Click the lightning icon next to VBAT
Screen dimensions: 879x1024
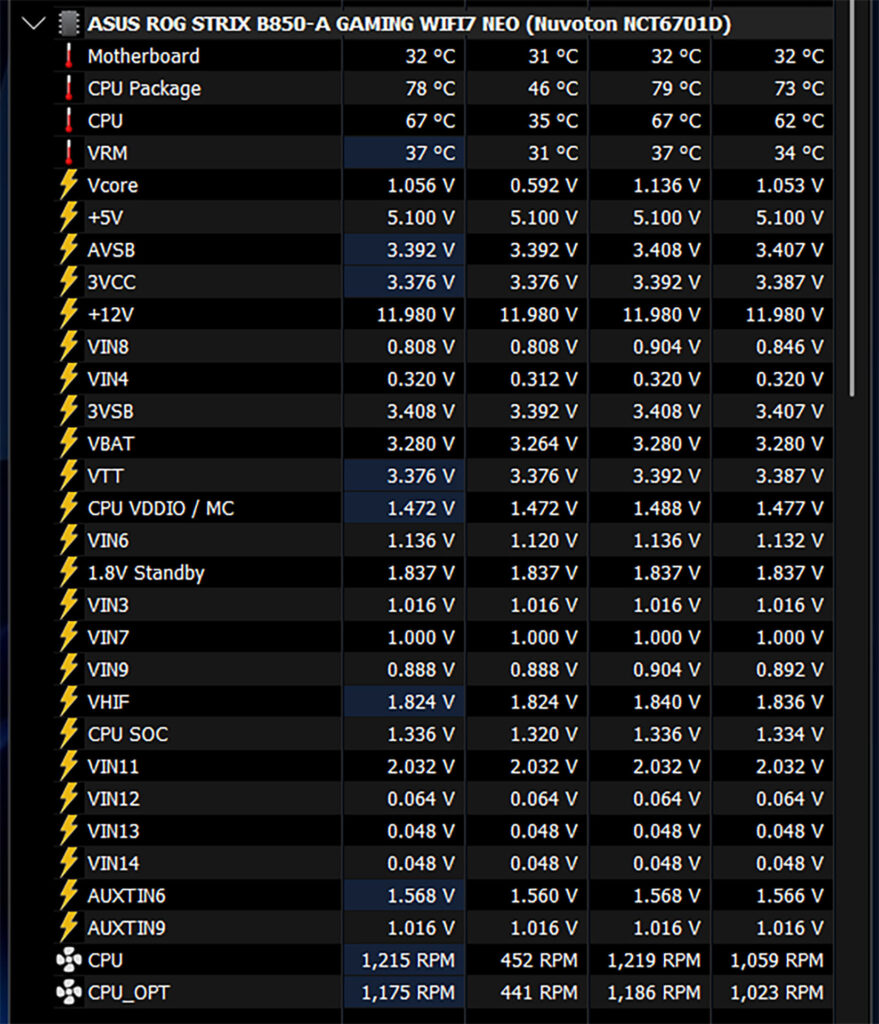coord(68,443)
